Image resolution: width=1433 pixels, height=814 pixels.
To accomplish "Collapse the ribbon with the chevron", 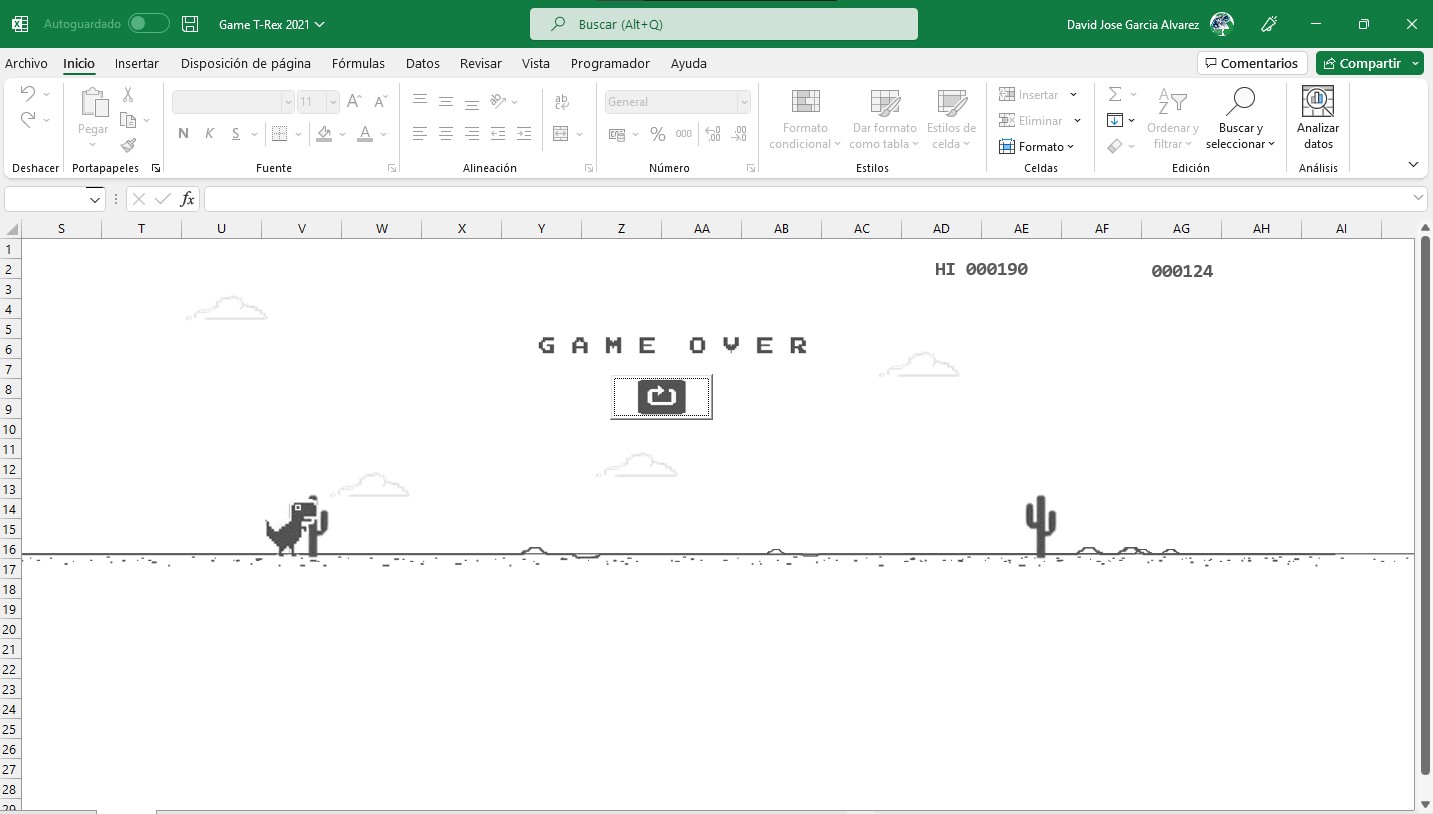I will click(x=1413, y=164).
